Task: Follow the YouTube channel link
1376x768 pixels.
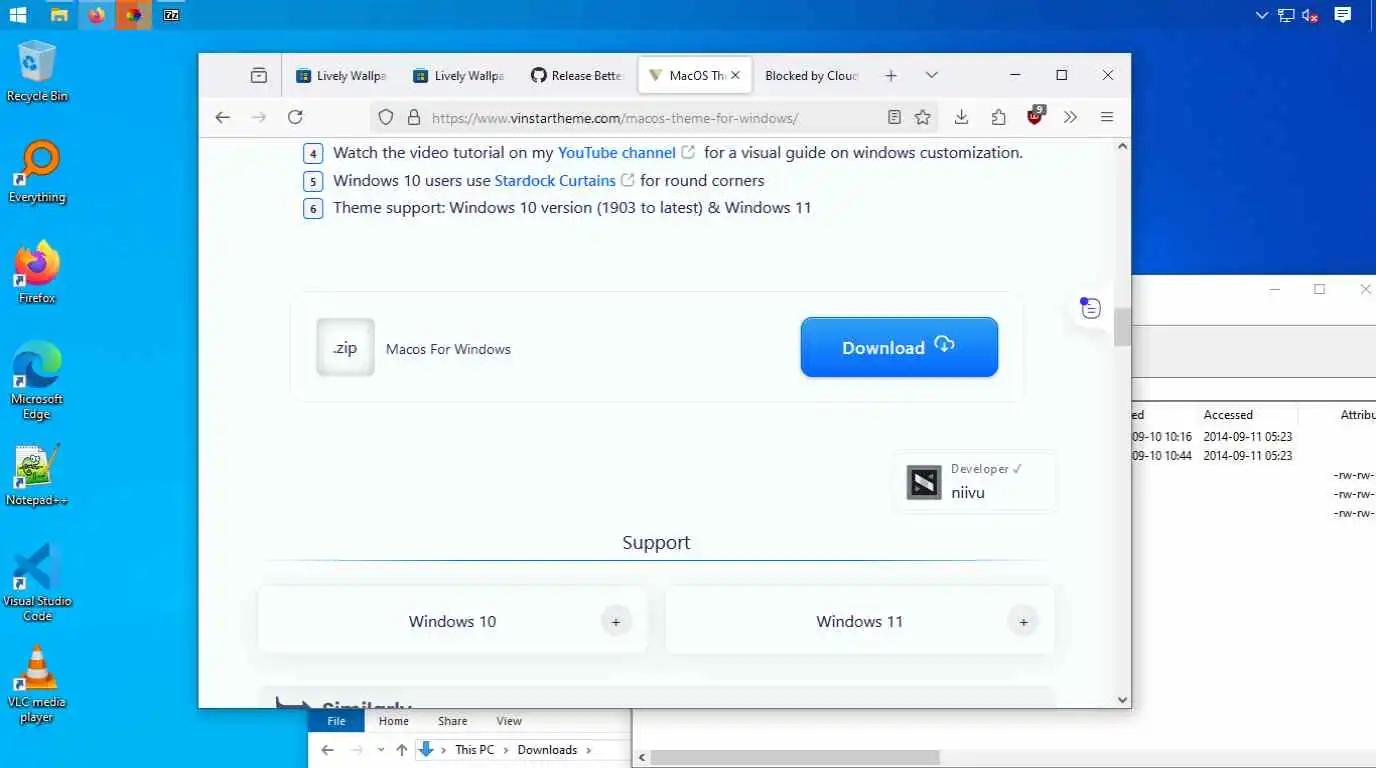Action: [617, 153]
